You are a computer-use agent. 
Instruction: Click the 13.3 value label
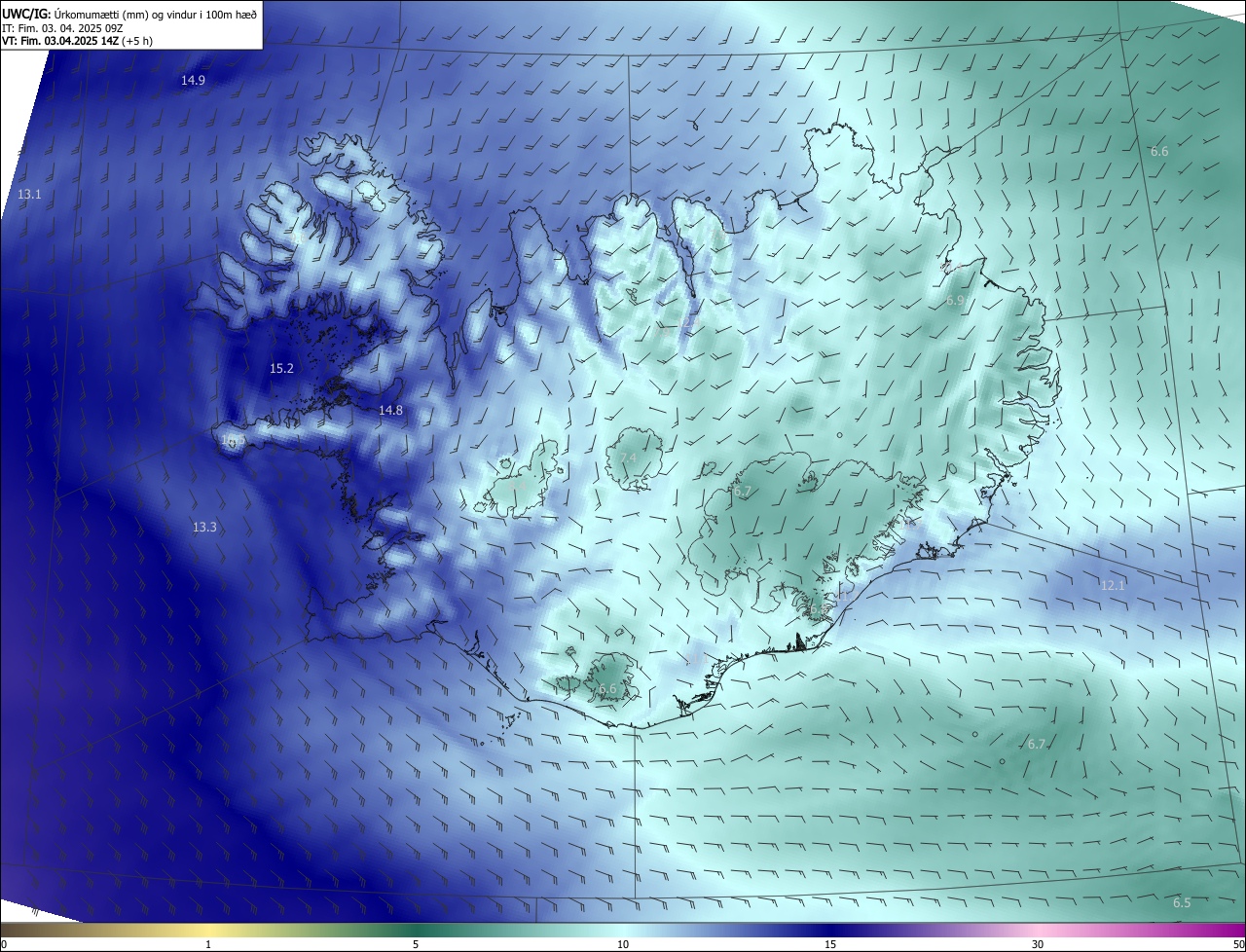(x=204, y=527)
